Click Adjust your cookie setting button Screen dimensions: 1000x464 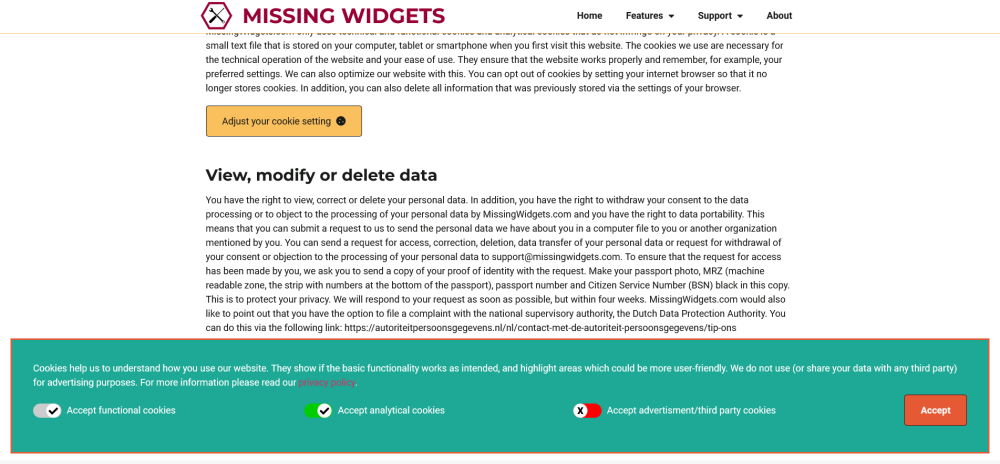284,121
